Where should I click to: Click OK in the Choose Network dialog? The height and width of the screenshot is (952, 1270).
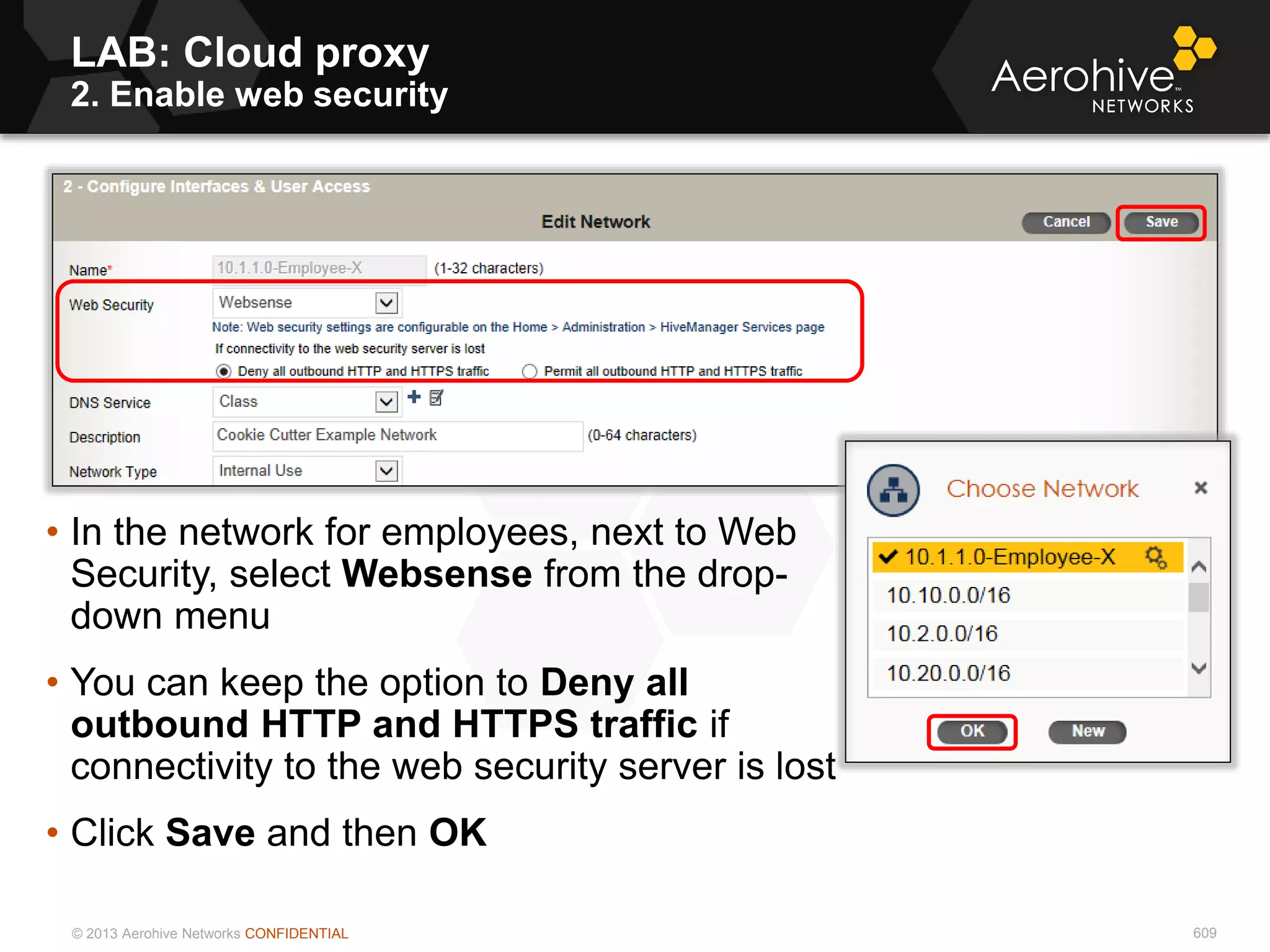(972, 731)
